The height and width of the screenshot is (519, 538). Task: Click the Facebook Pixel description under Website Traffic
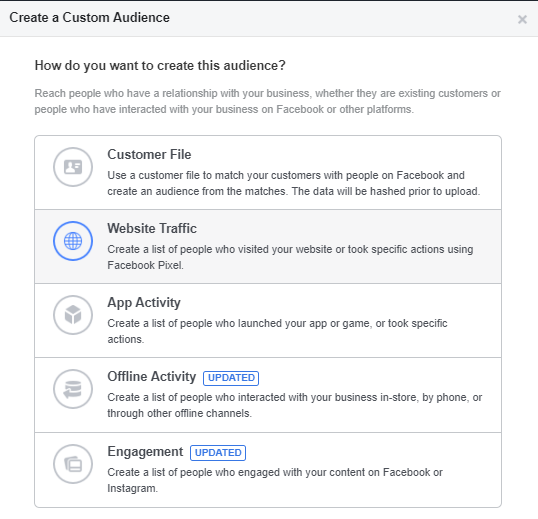tap(290, 257)
